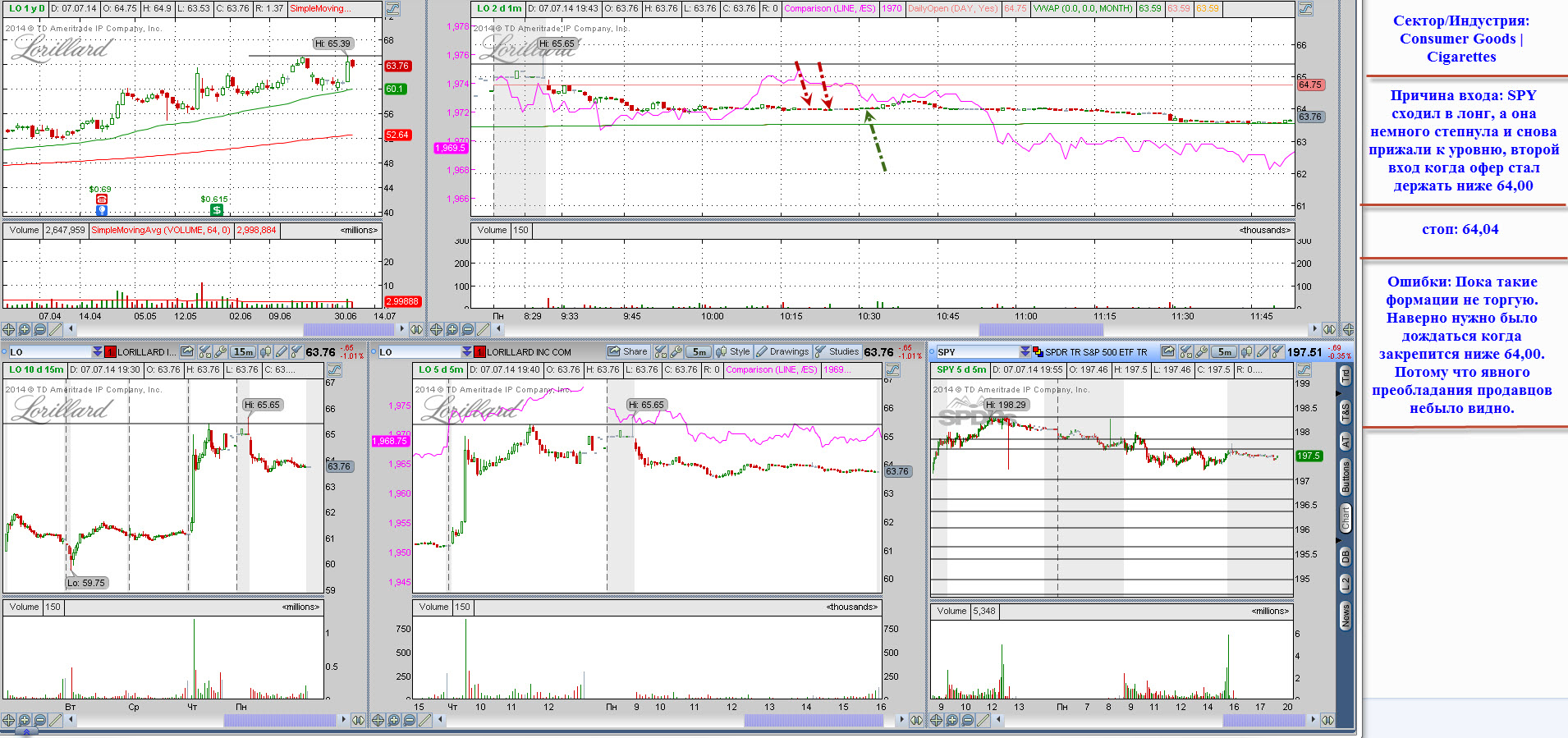Viewport: 1568px width, 738px height.
Task: Open share icon on LO 15m chart
Action: coord(187,352)
